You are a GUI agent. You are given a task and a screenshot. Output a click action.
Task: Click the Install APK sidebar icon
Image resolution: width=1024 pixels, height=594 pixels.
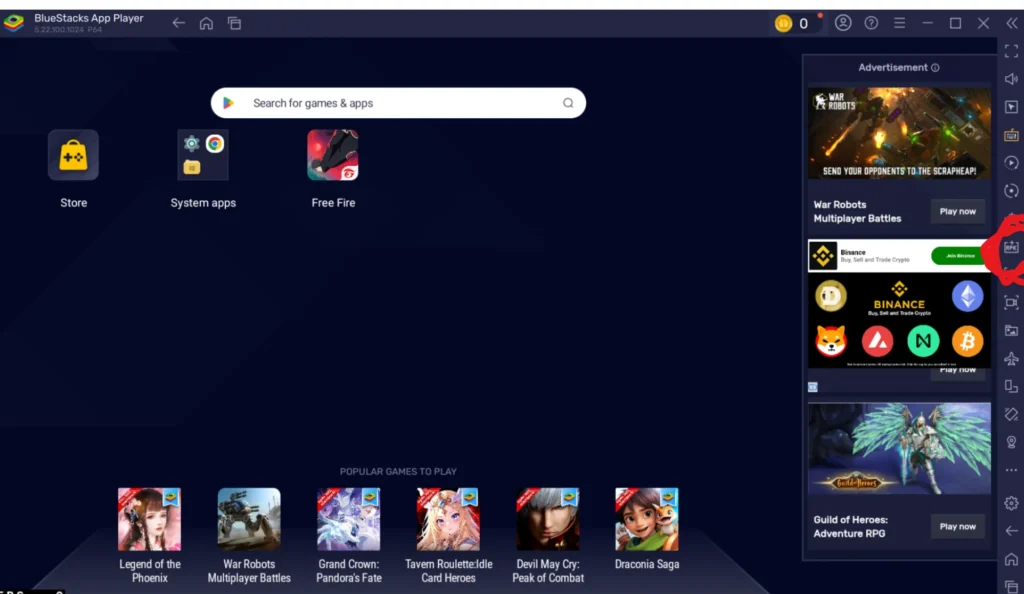tap(1011, 246)
